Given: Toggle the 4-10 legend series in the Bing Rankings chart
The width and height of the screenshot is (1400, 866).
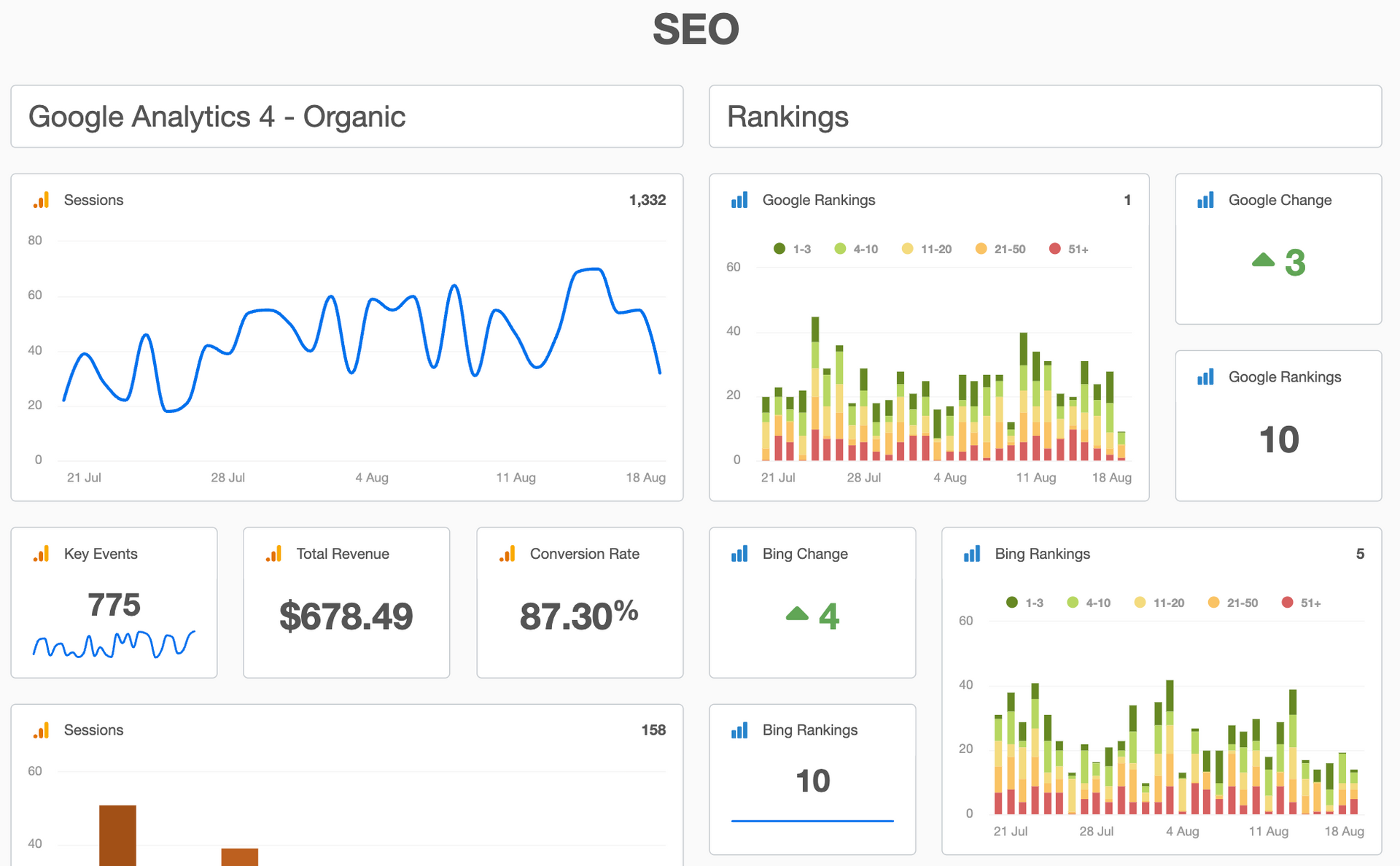Looking at the screenshot, I should [x=1089, y=603].
